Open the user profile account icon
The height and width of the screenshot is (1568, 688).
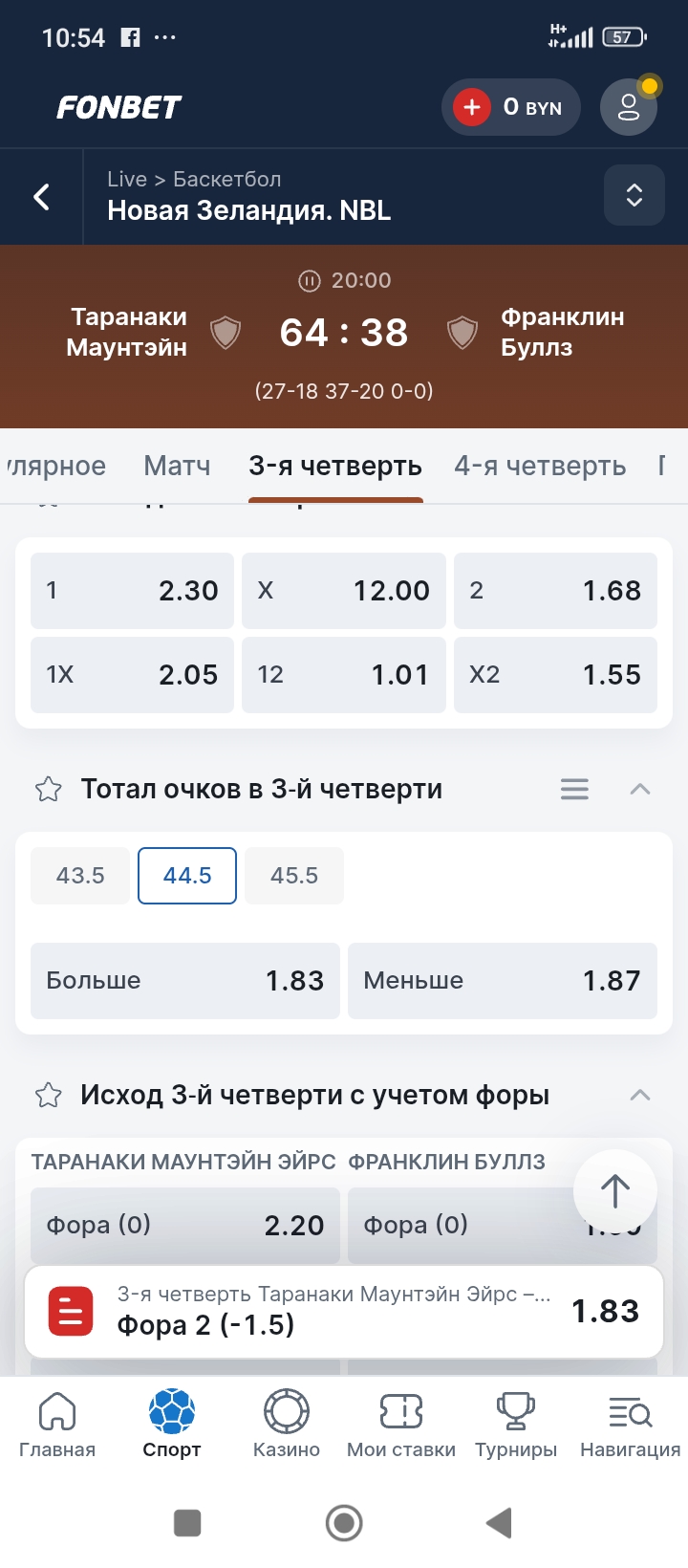[628, 107]
